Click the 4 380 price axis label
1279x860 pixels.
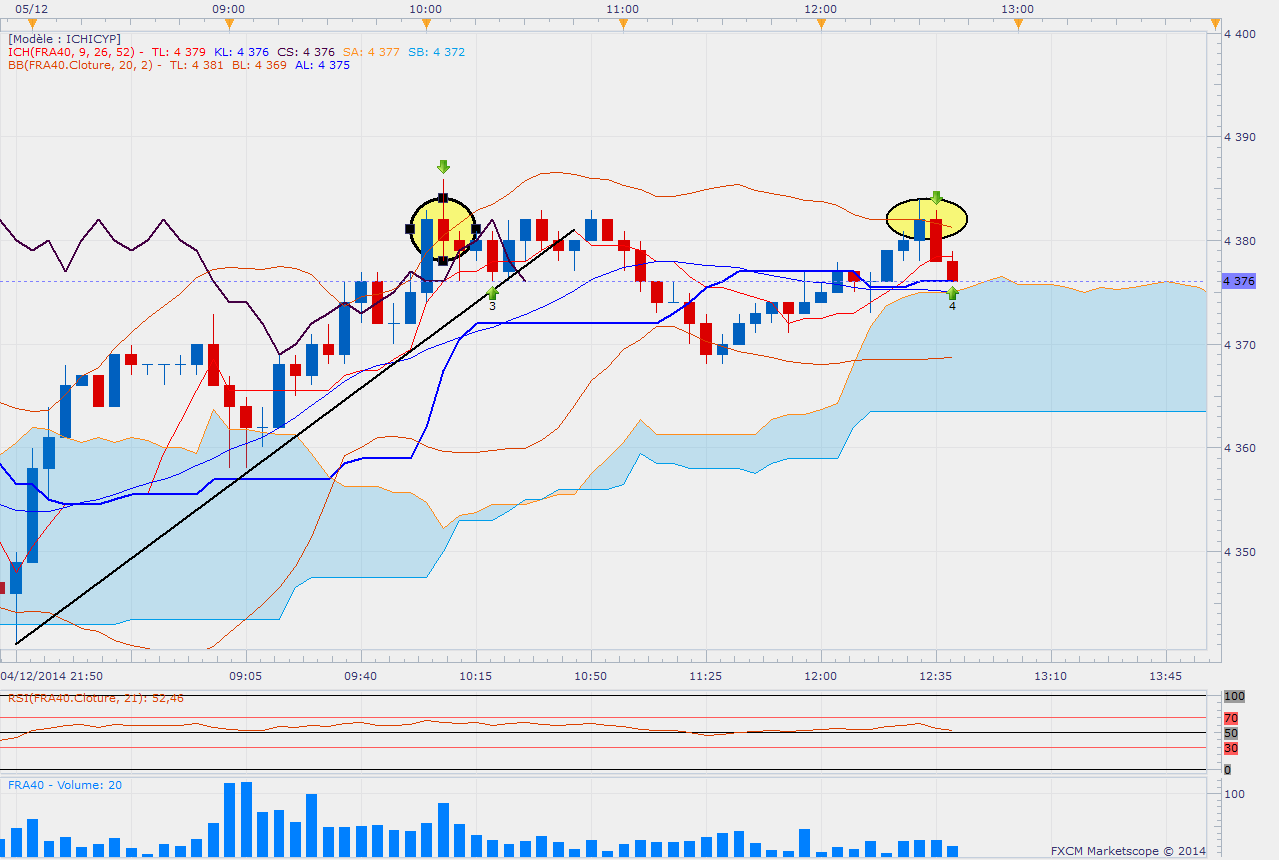pyautogui.click(x=1241, y=241)
